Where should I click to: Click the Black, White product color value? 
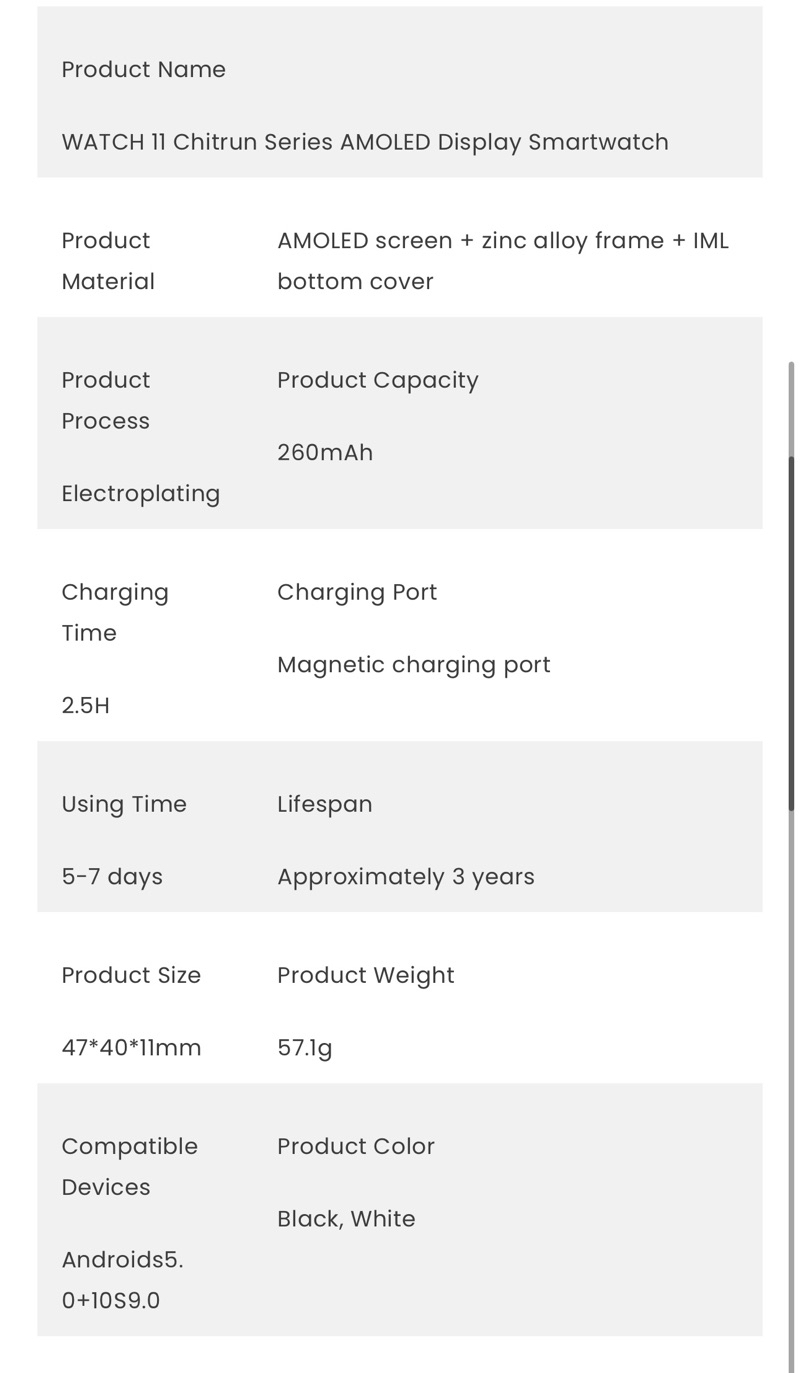(346, 1219)
